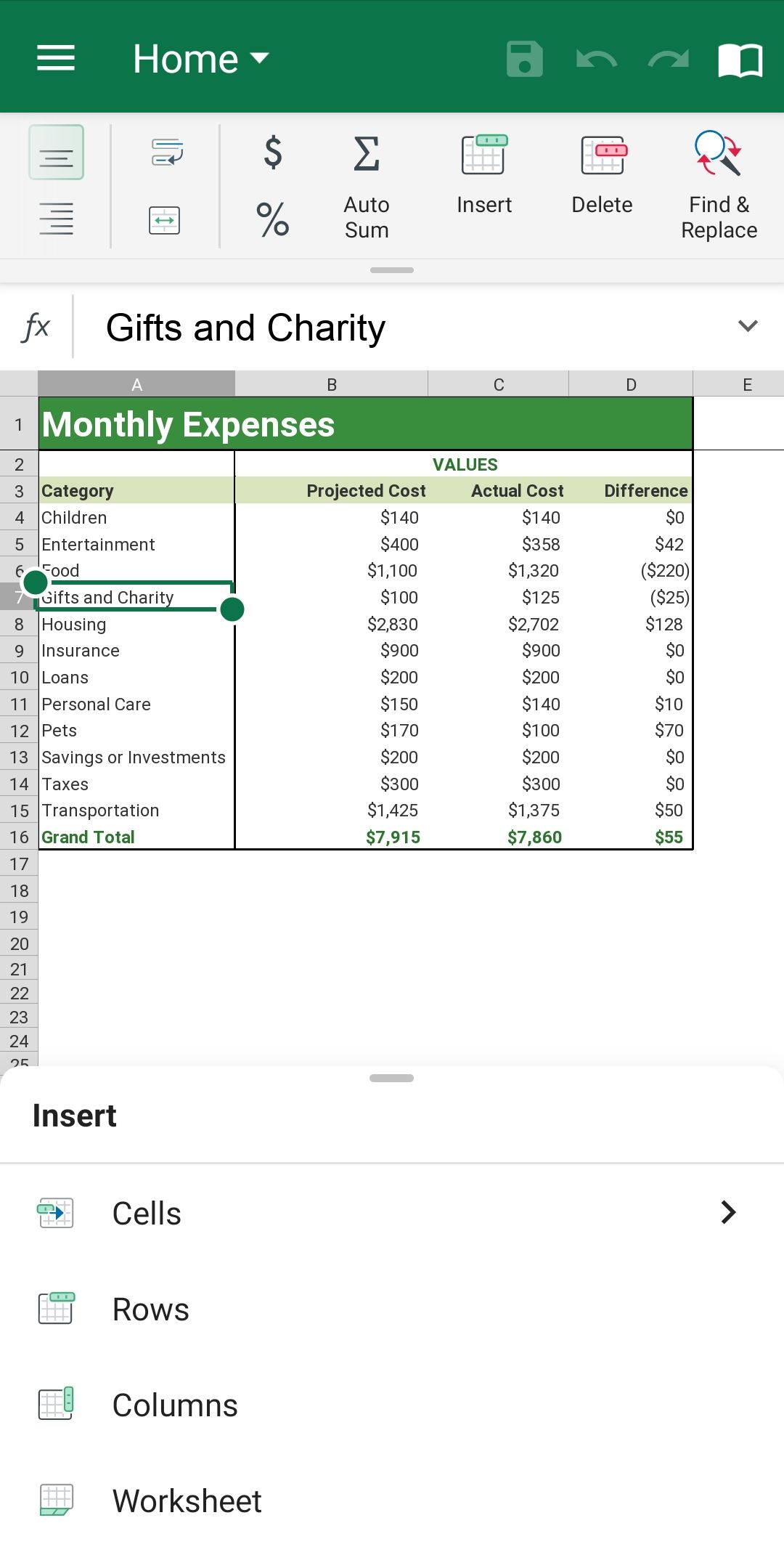
Task: Select the Children cell
Action: pos(136,518)
